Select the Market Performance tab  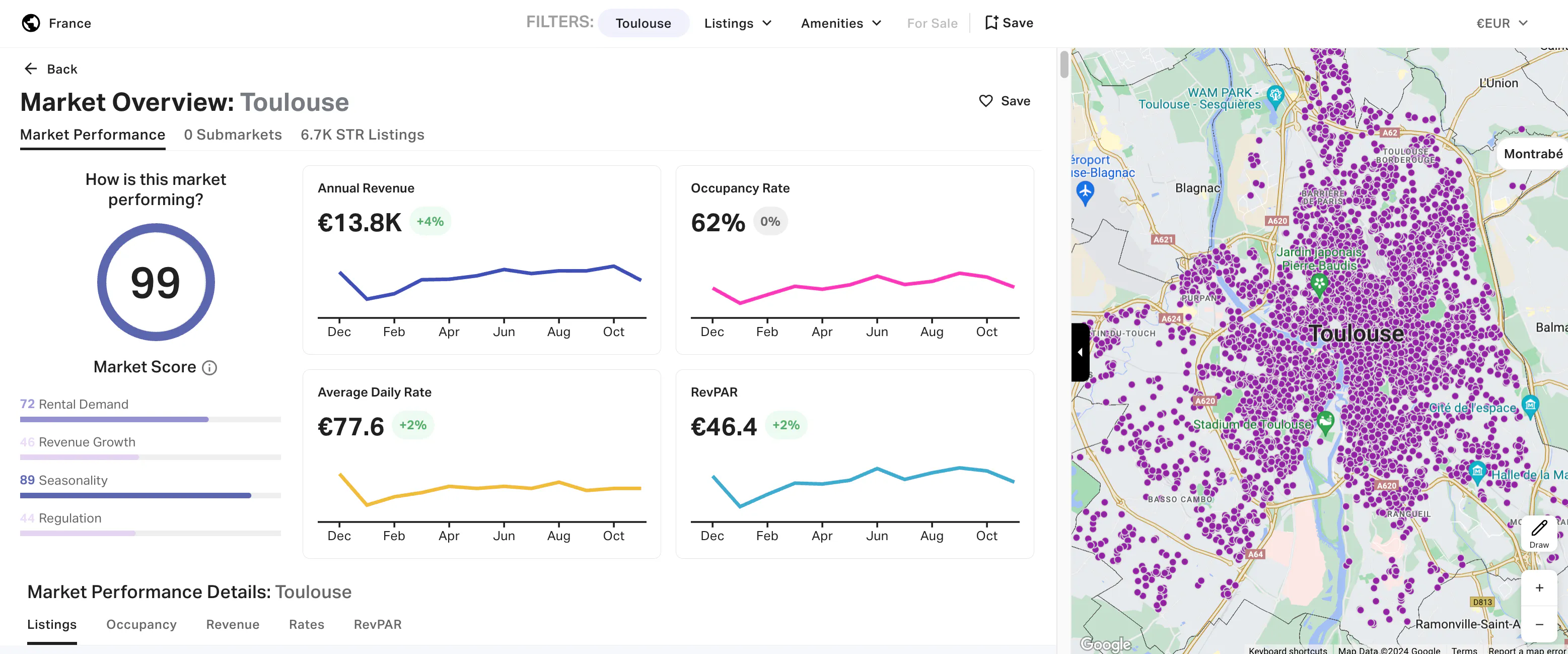coord(93,135)
